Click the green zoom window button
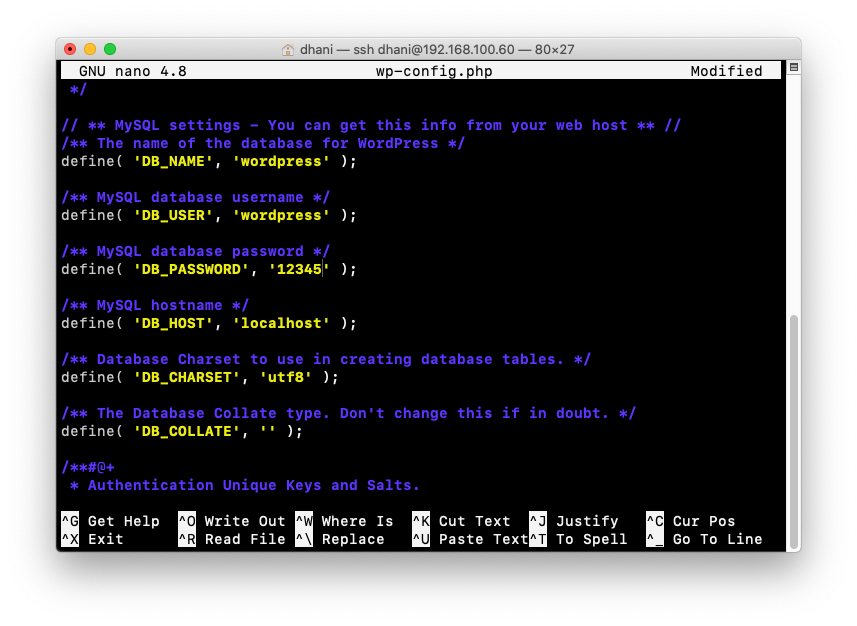857x626 pixels. (x=110, y=49)
